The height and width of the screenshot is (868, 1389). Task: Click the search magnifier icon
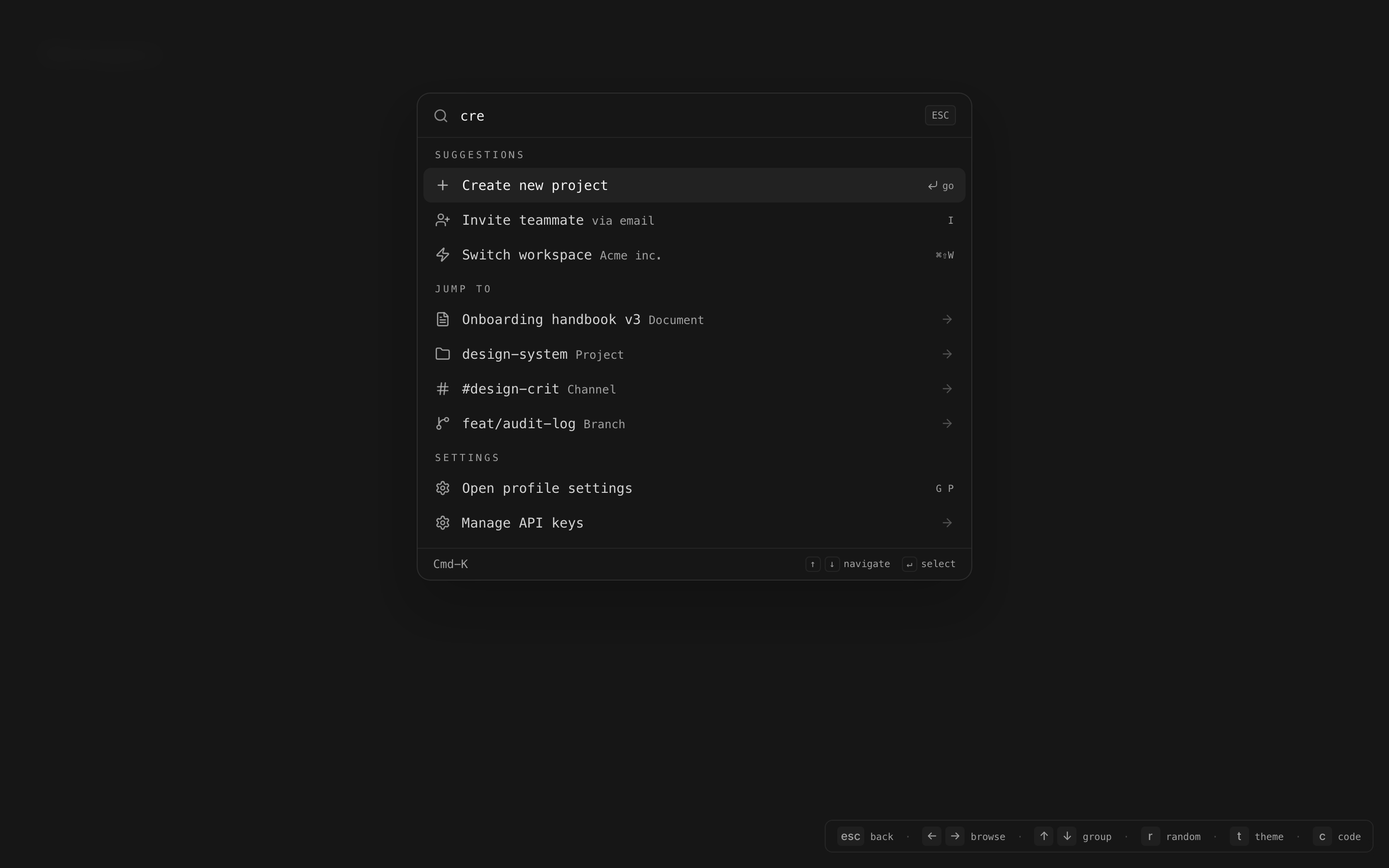click(x=441, y=116)
